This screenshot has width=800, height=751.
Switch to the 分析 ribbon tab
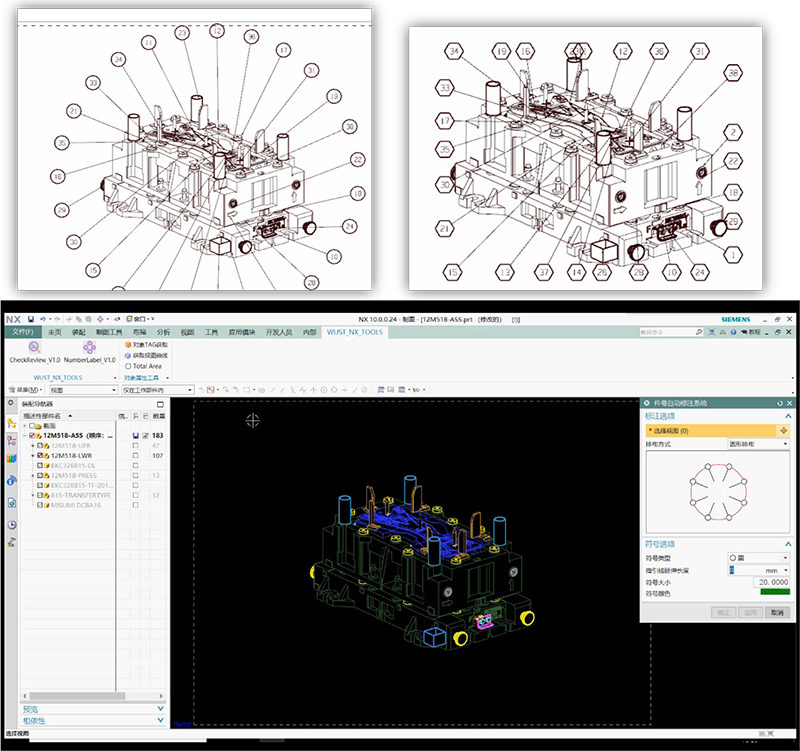point(163,332)
